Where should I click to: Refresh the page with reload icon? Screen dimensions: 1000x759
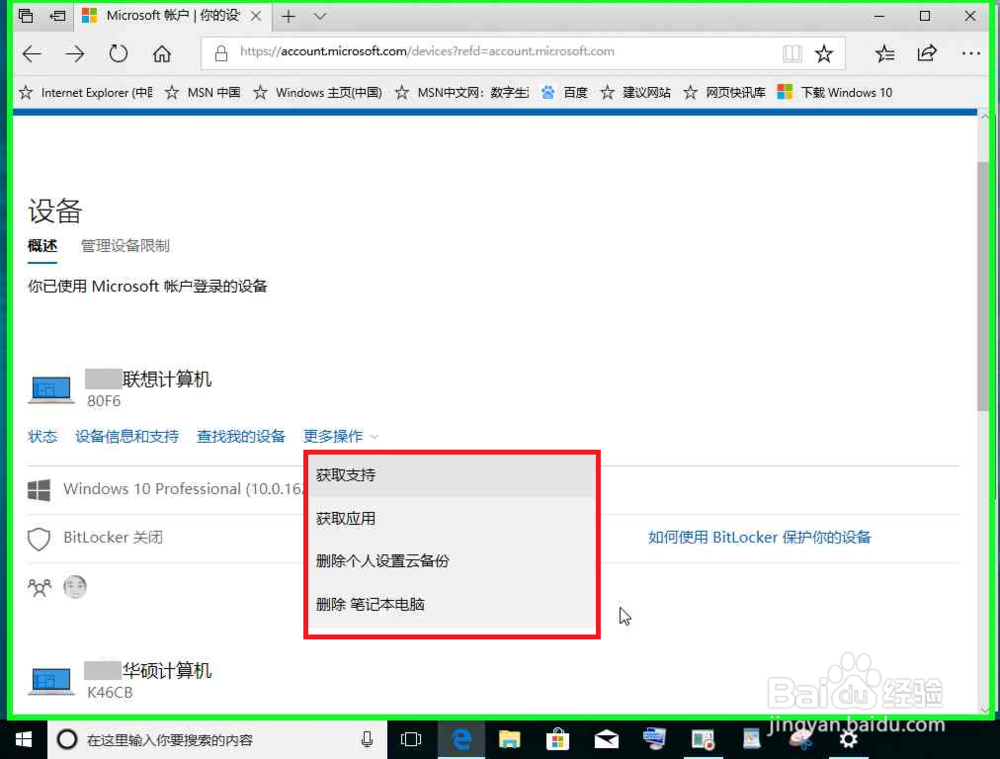point(118,53)
